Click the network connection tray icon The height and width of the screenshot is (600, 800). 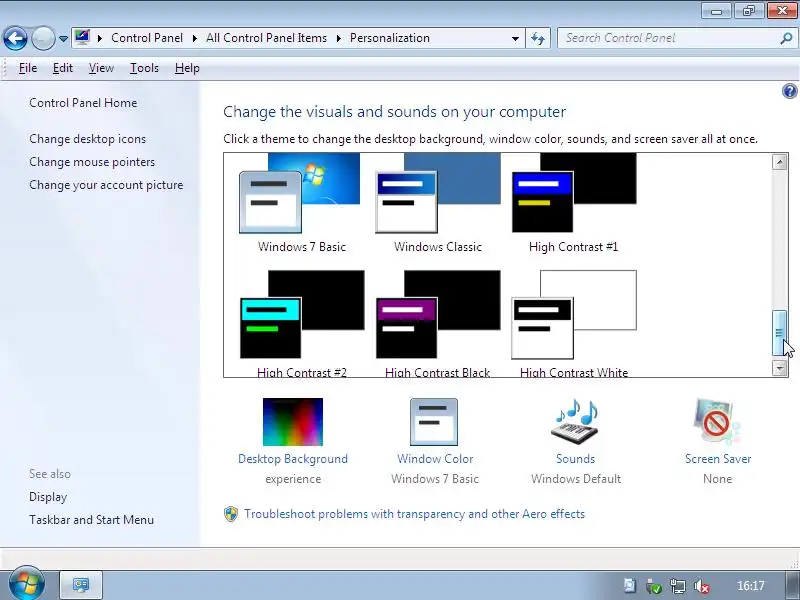[678, 586]
